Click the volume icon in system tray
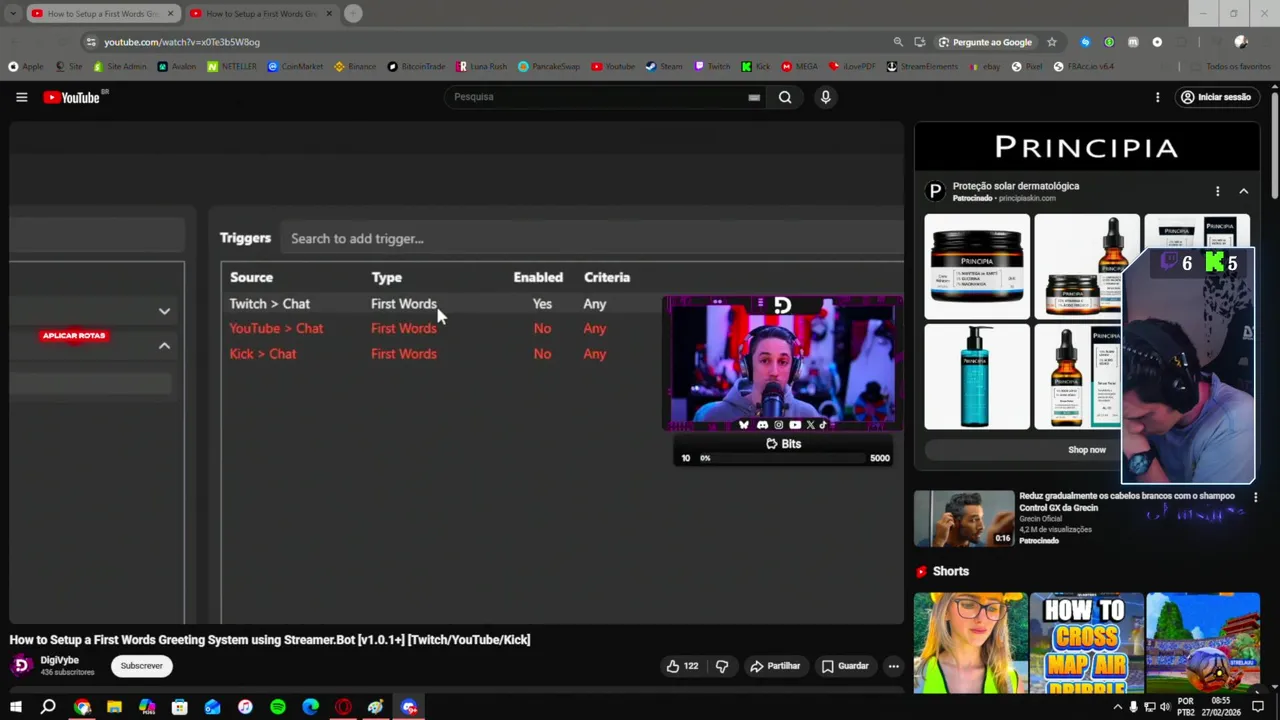1280x720 pixels. pyautogui.click(x=1165, y=707)
